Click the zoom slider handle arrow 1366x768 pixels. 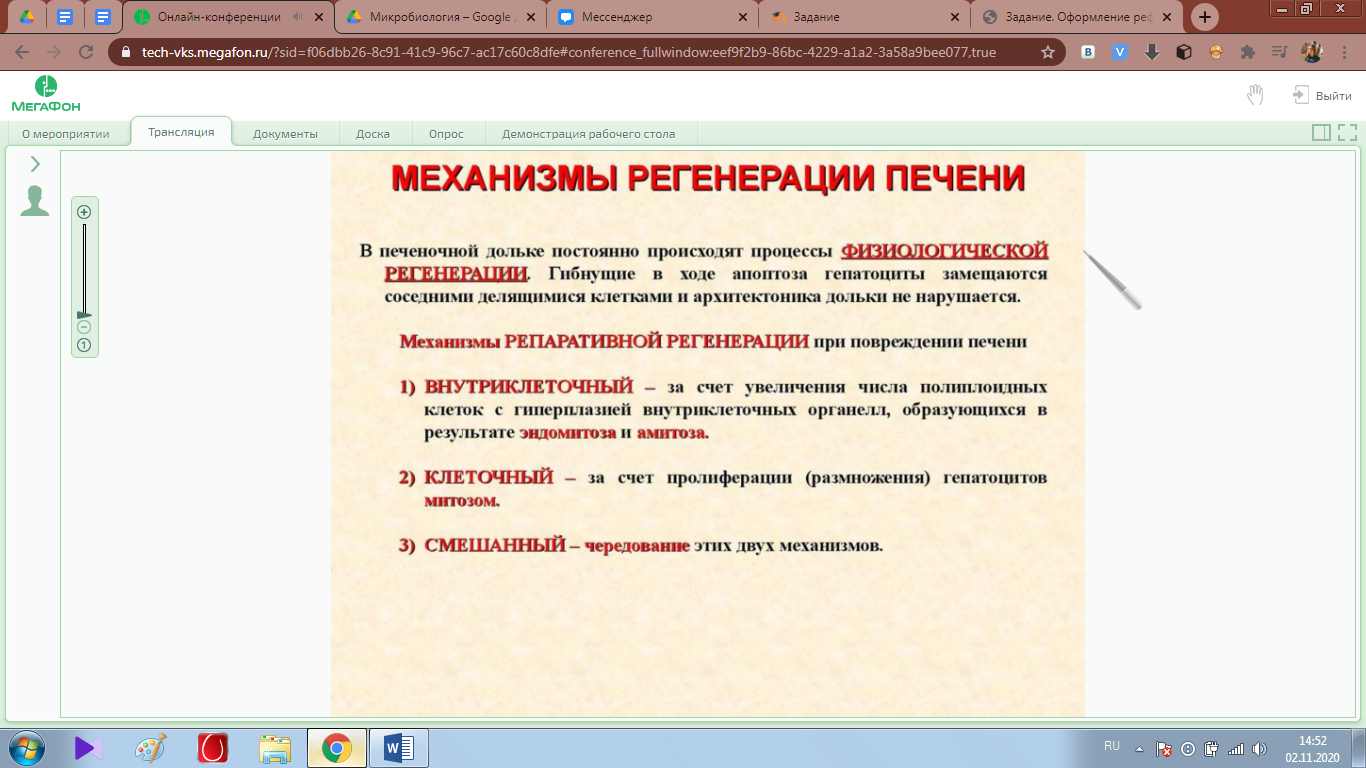84,314
